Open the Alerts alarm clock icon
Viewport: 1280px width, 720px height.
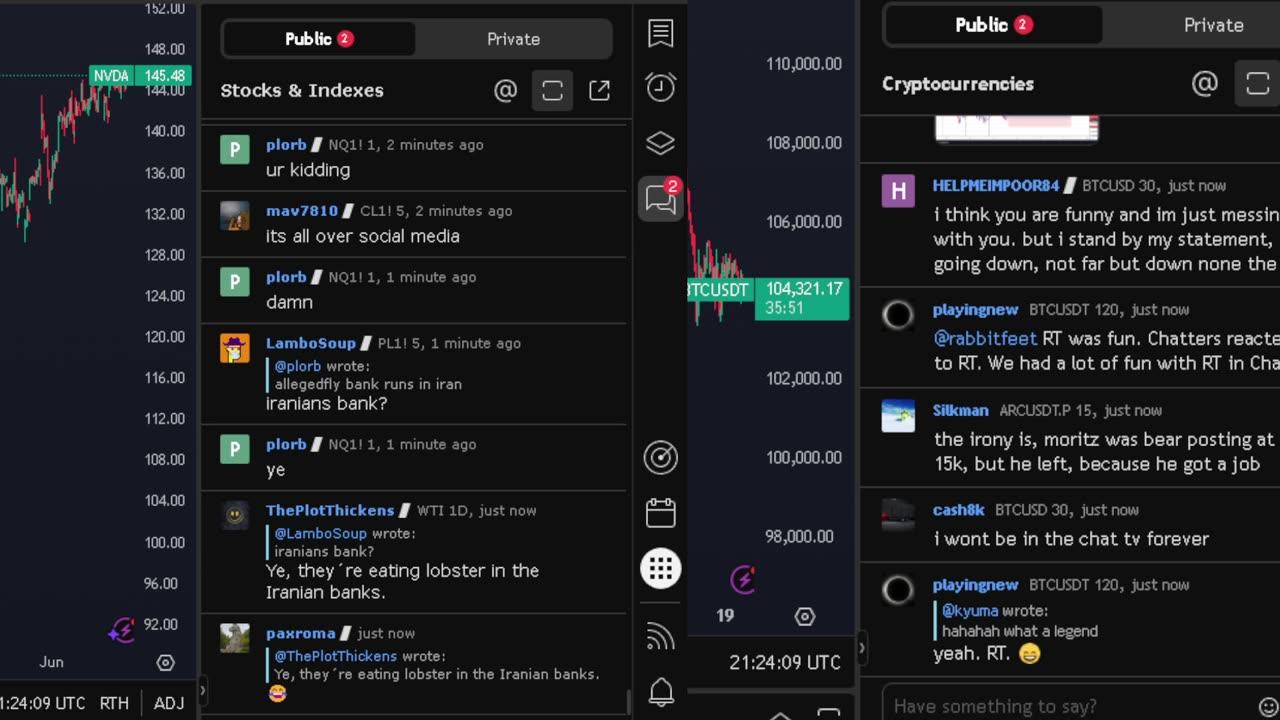point(661,87)
